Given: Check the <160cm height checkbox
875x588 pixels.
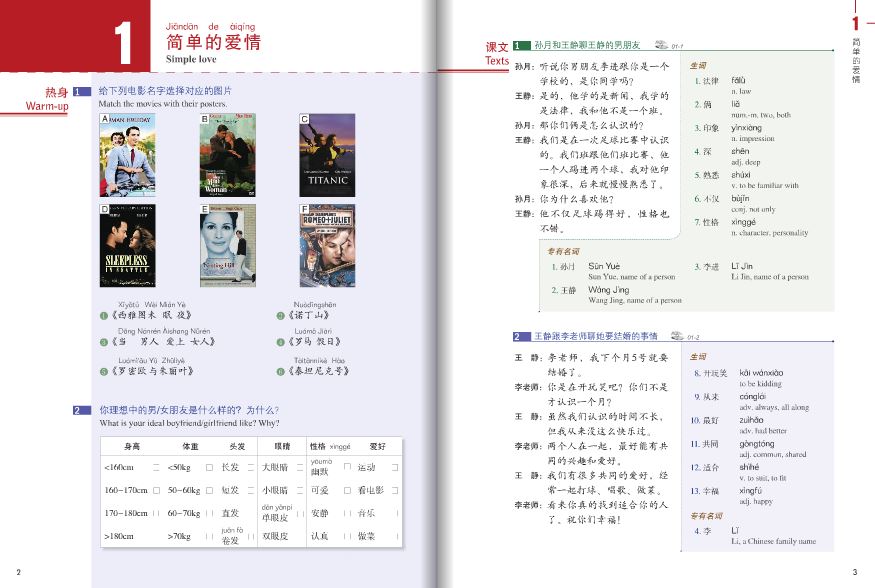Looking at the screenshot, I should pos(158,468).
